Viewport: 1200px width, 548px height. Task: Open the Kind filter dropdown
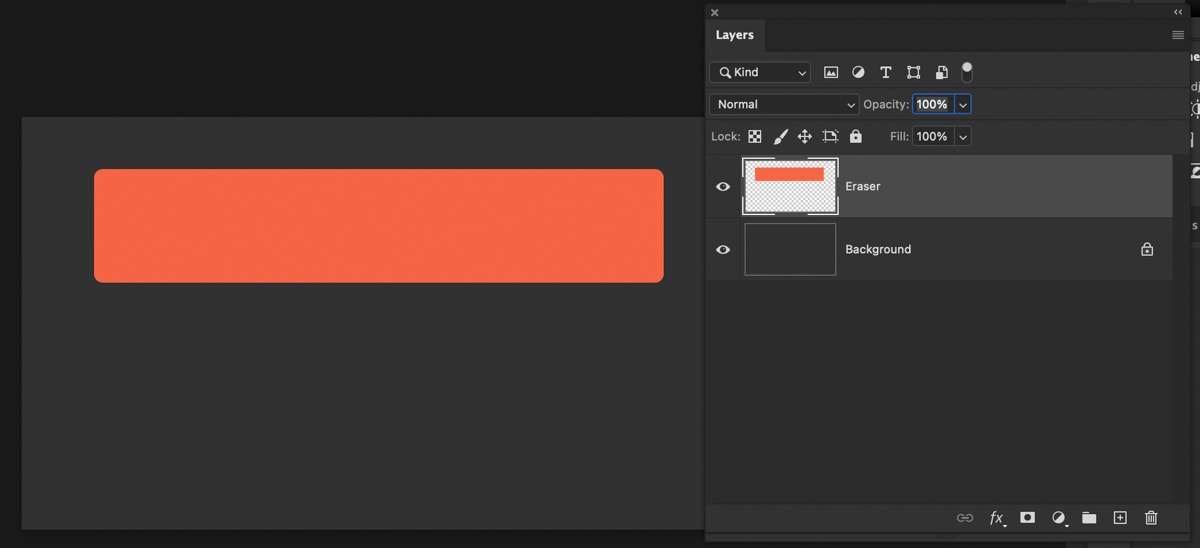click(x=760, y=72)
